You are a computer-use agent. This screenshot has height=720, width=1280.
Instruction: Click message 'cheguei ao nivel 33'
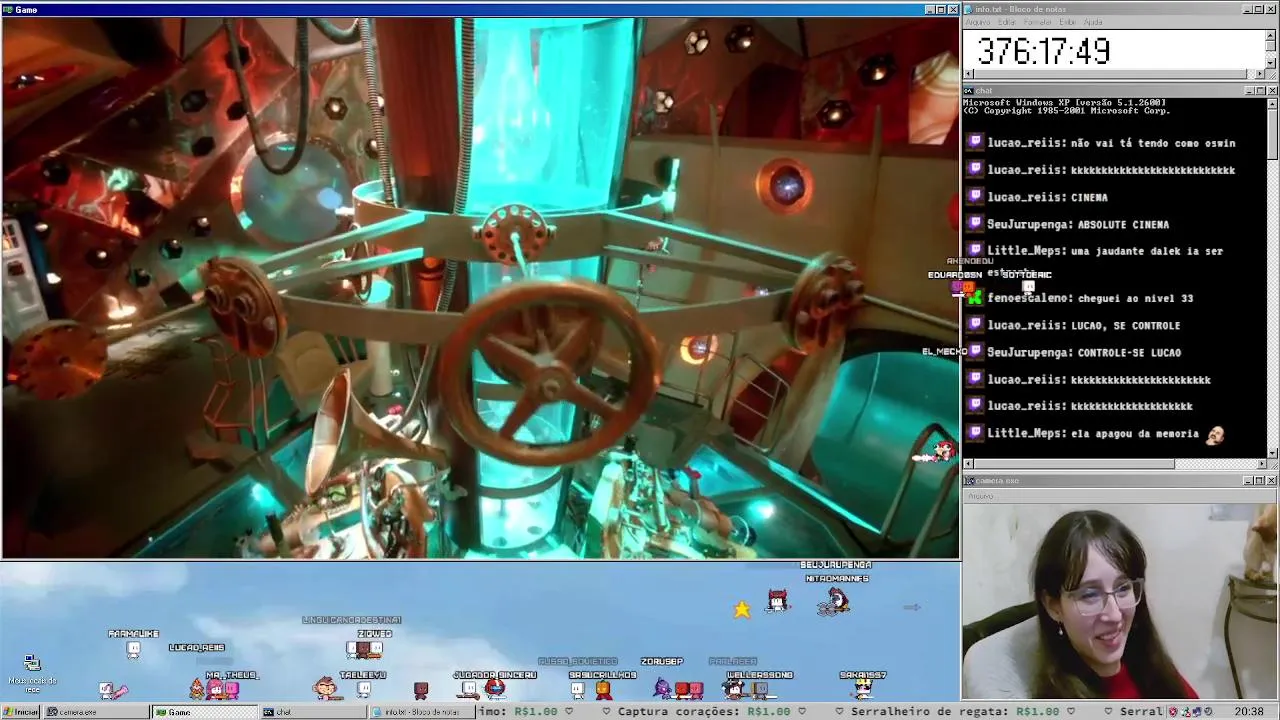(x=1136, y=298)
